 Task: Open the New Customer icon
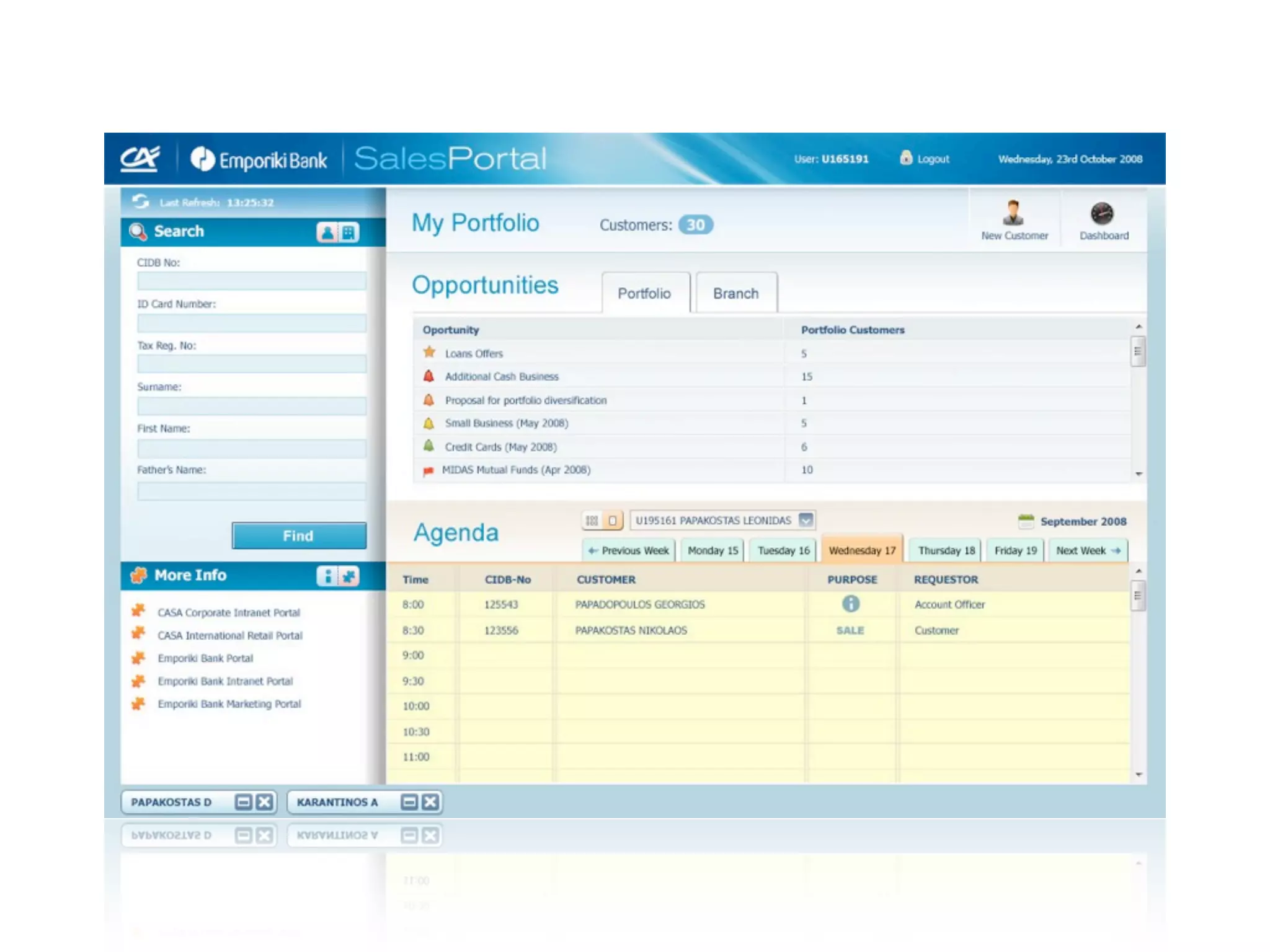[x=1013, y=214]
